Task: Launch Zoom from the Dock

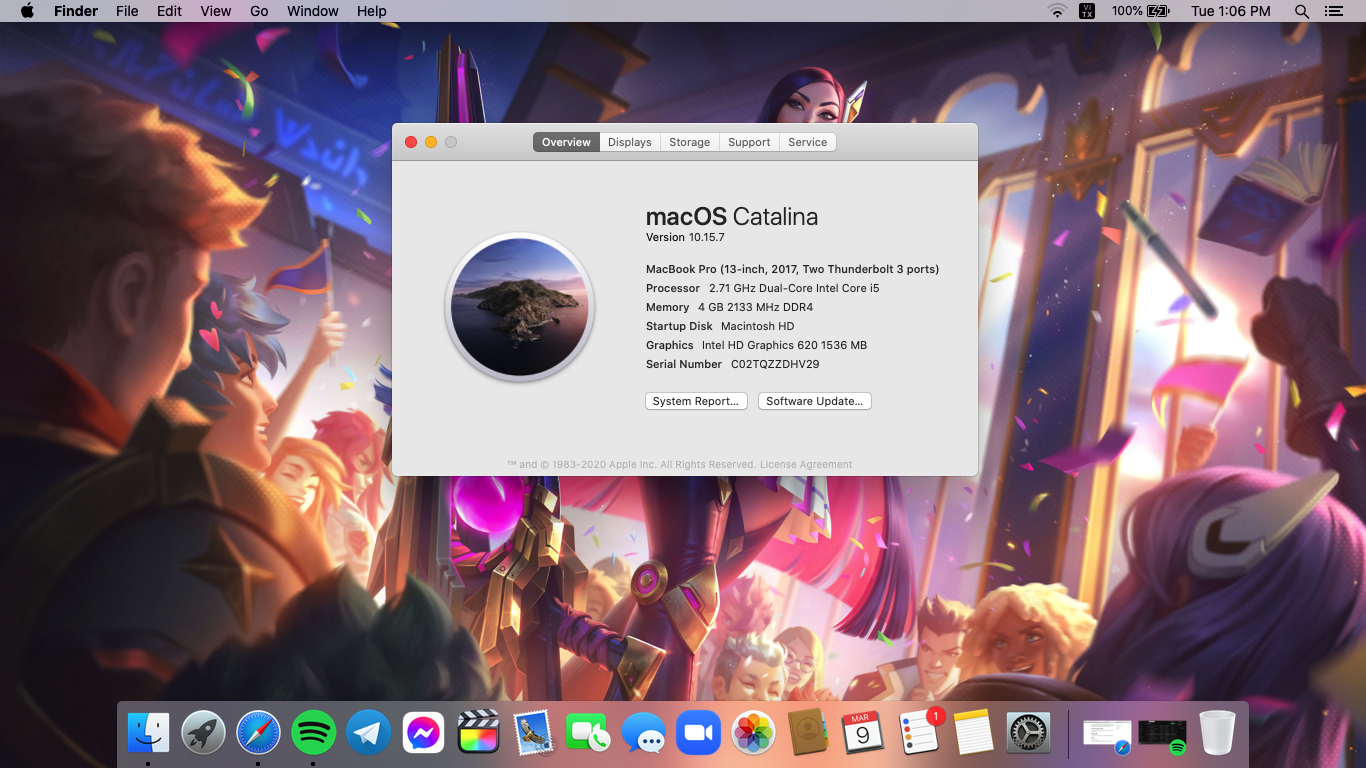Action: point(698,733)
